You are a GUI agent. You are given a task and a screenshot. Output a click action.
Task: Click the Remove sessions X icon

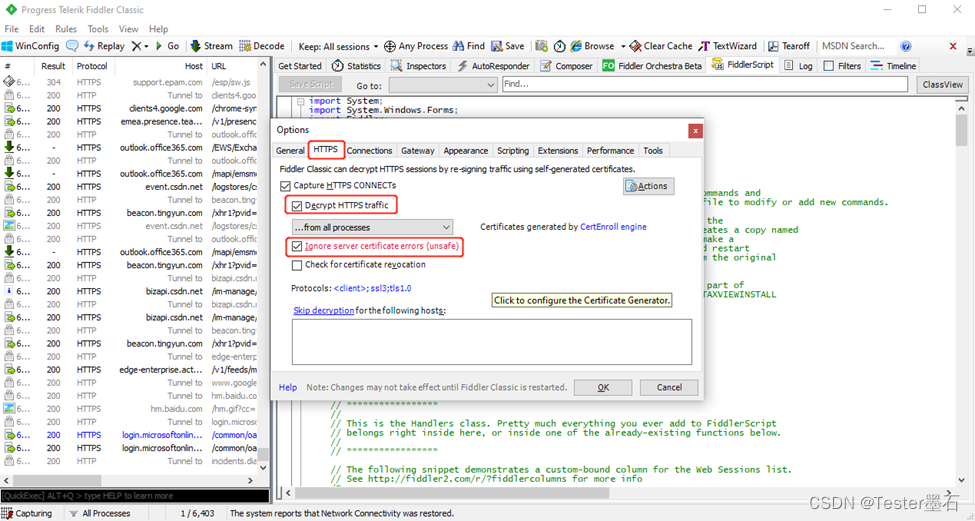(x=137, y=46)
